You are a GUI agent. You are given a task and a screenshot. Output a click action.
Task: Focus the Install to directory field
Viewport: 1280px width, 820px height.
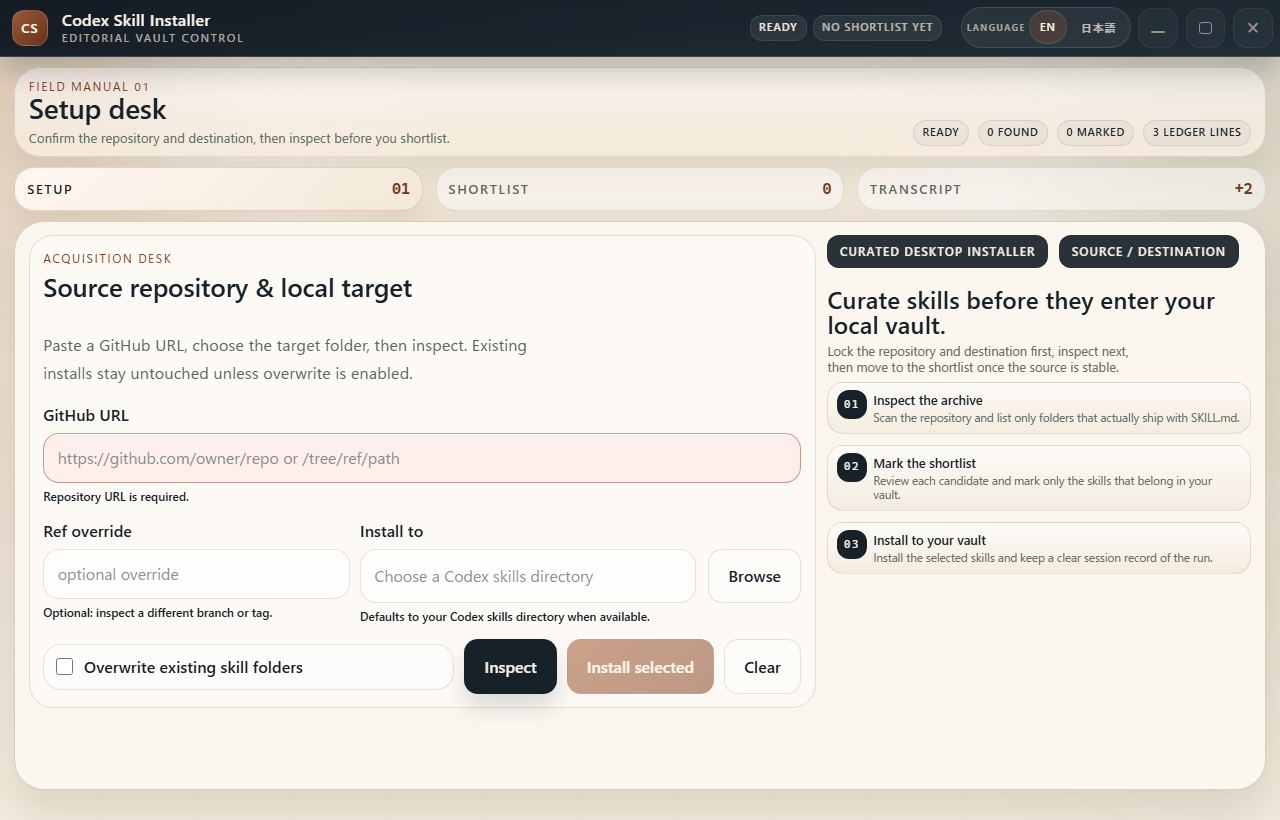[x=528, y=576]
